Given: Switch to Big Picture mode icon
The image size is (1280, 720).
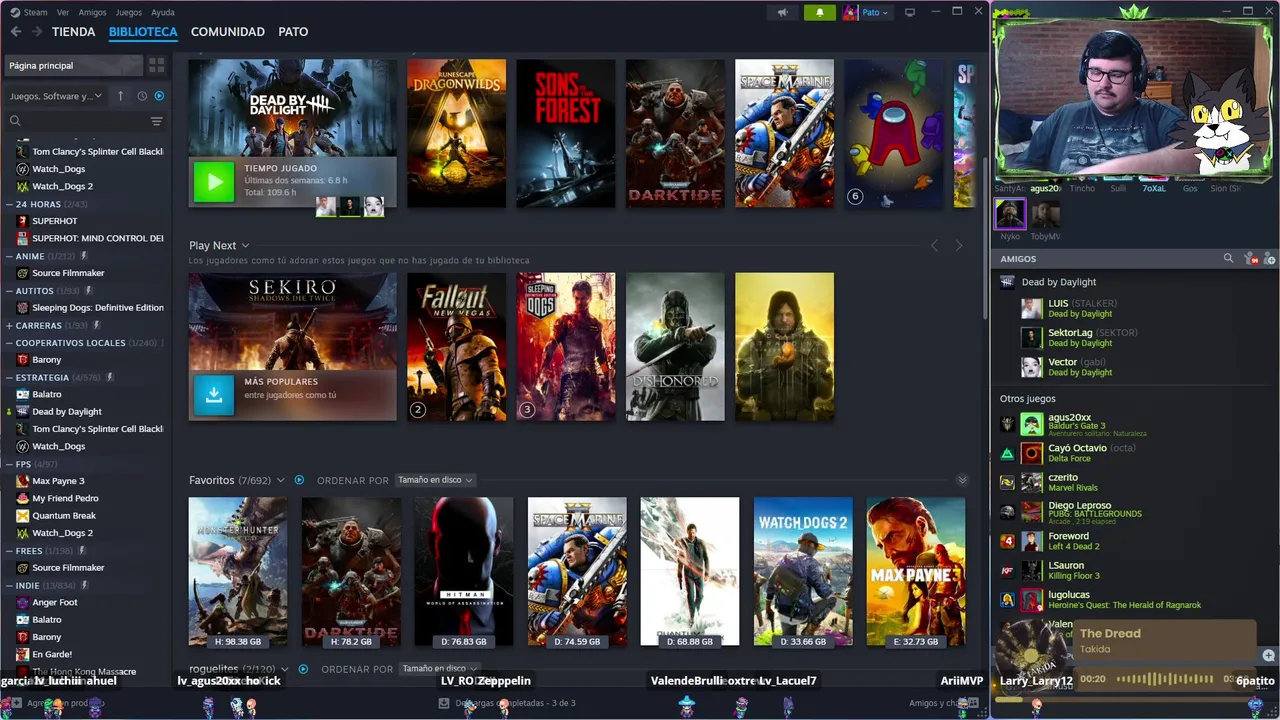Looking at the screenshot, I should (x=909, y=12).
